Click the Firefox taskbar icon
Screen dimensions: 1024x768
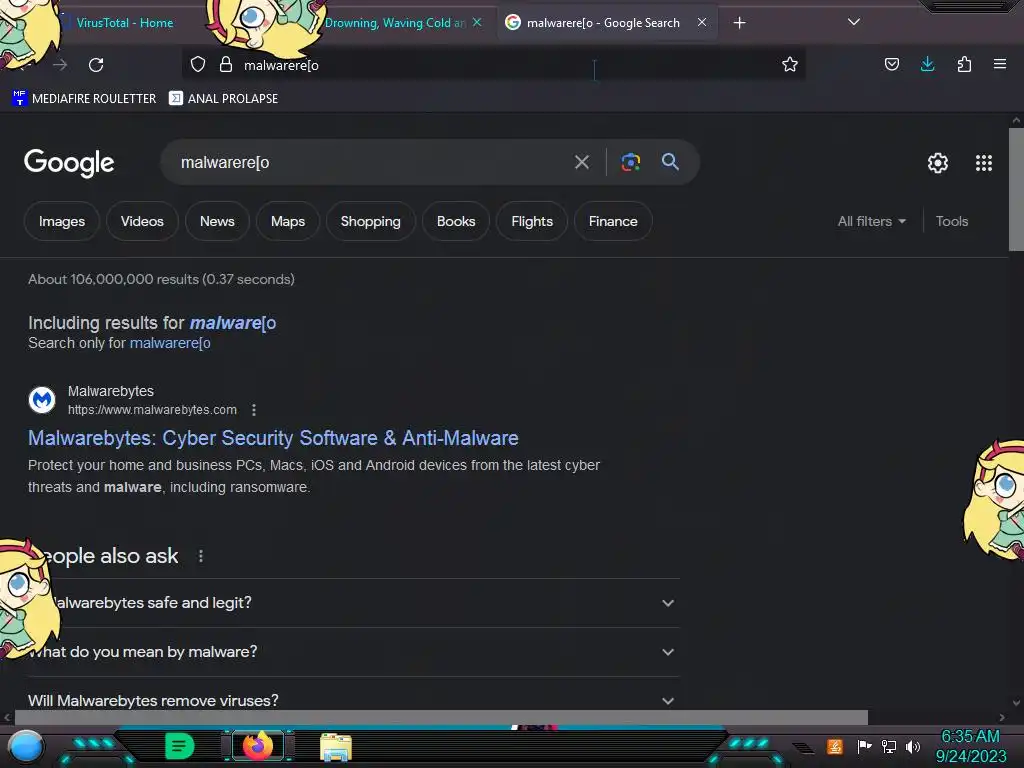click(257, 746)
